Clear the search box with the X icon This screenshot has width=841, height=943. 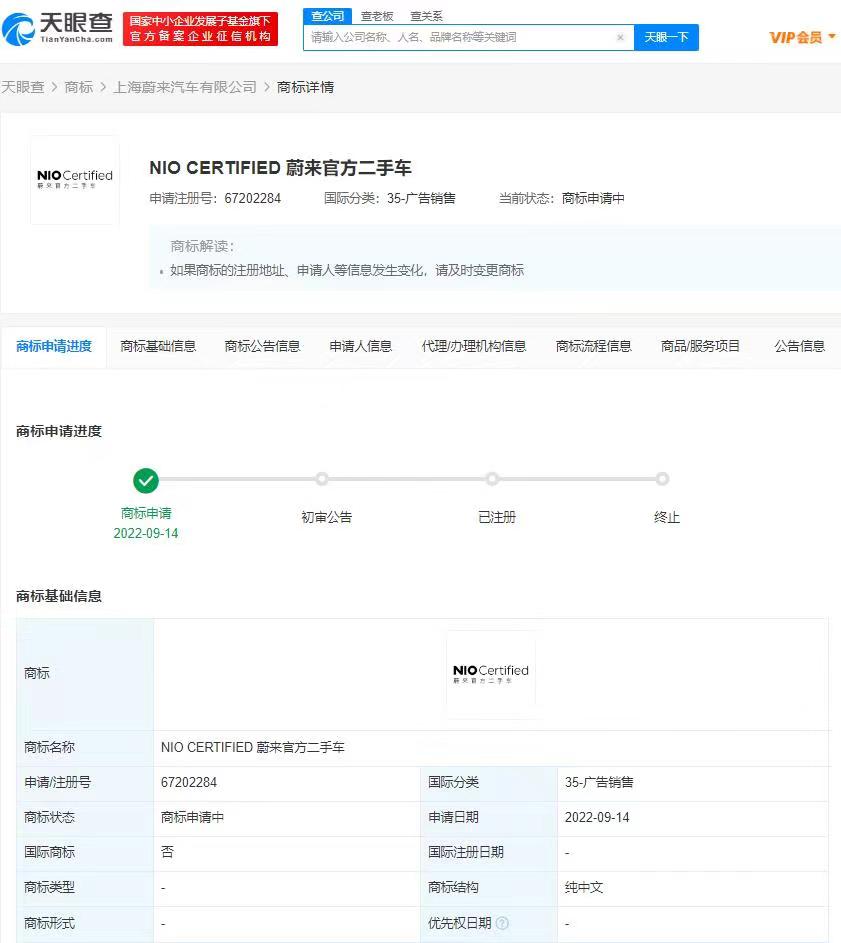pyautogui.click(x=620, y=38)
